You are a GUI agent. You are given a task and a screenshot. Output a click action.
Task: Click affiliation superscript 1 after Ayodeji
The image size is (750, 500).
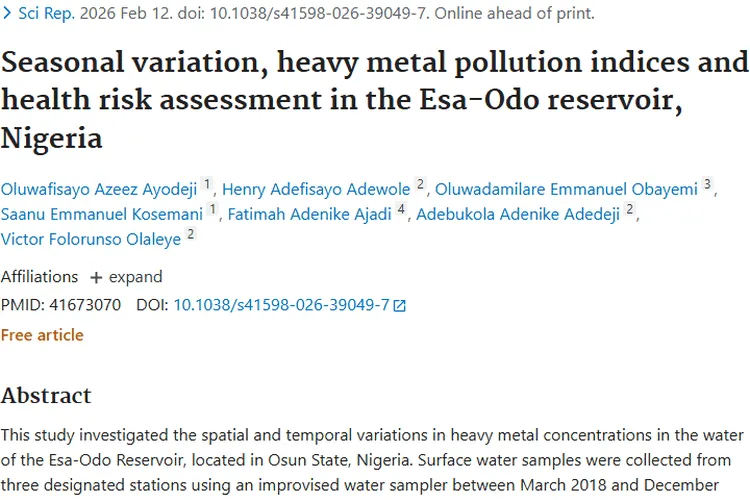[207, 185]
